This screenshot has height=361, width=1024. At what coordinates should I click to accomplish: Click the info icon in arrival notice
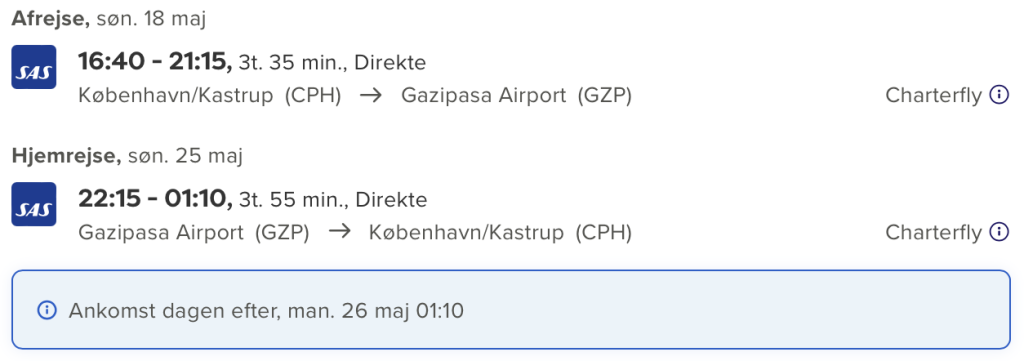(x=46, y=311)
